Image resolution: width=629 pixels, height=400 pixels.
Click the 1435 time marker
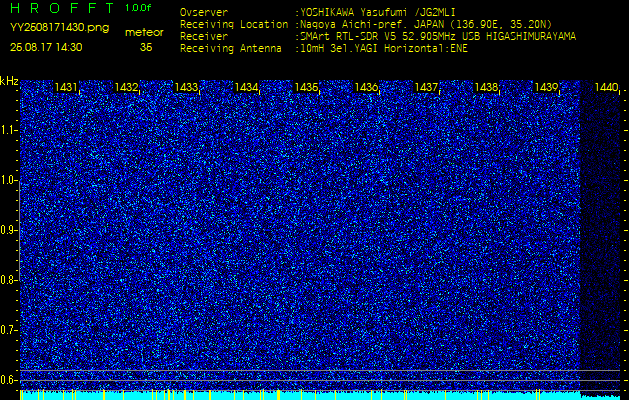click(x=306, y=87)
